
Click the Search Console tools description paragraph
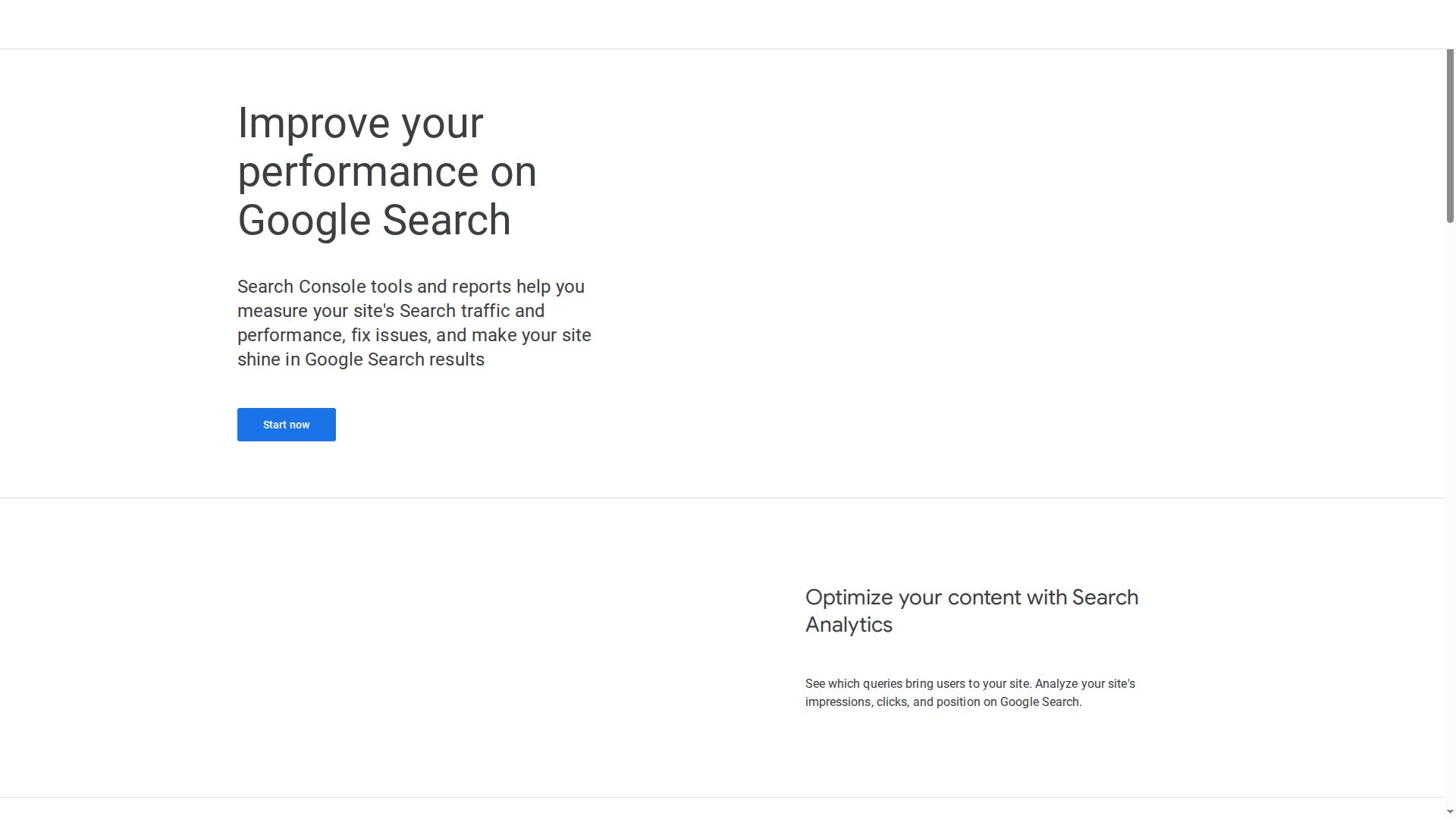pyautogui.click(x=414, y=322)
